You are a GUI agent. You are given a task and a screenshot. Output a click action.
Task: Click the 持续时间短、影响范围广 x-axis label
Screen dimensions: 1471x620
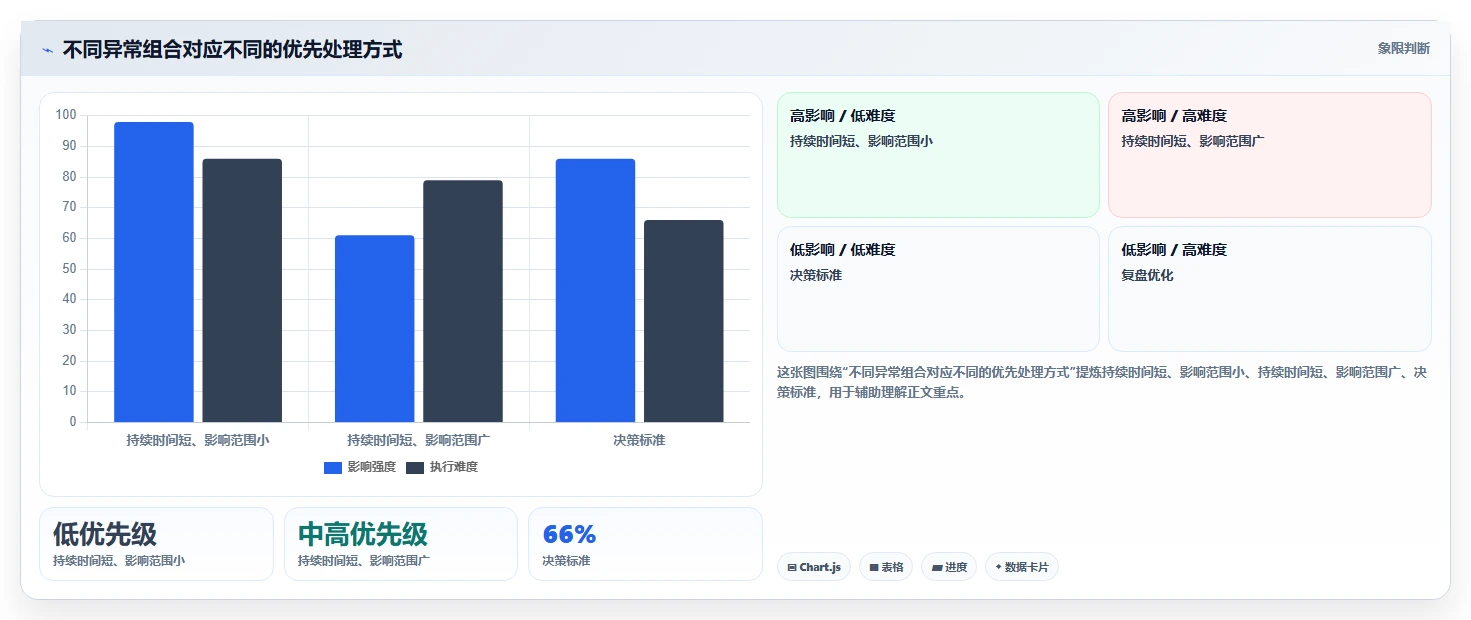tap(419, 440)
